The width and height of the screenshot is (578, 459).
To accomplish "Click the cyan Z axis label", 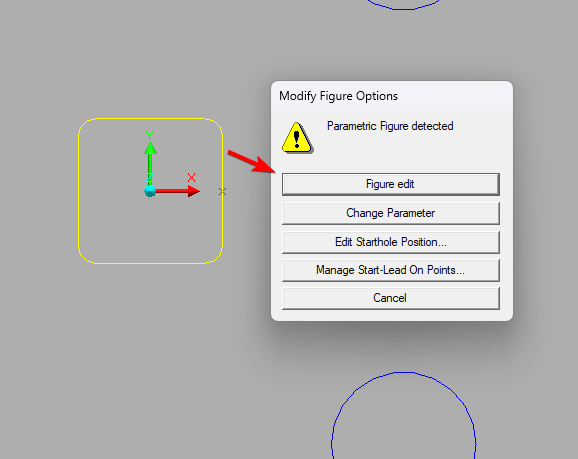I will [x=150, y=178].
